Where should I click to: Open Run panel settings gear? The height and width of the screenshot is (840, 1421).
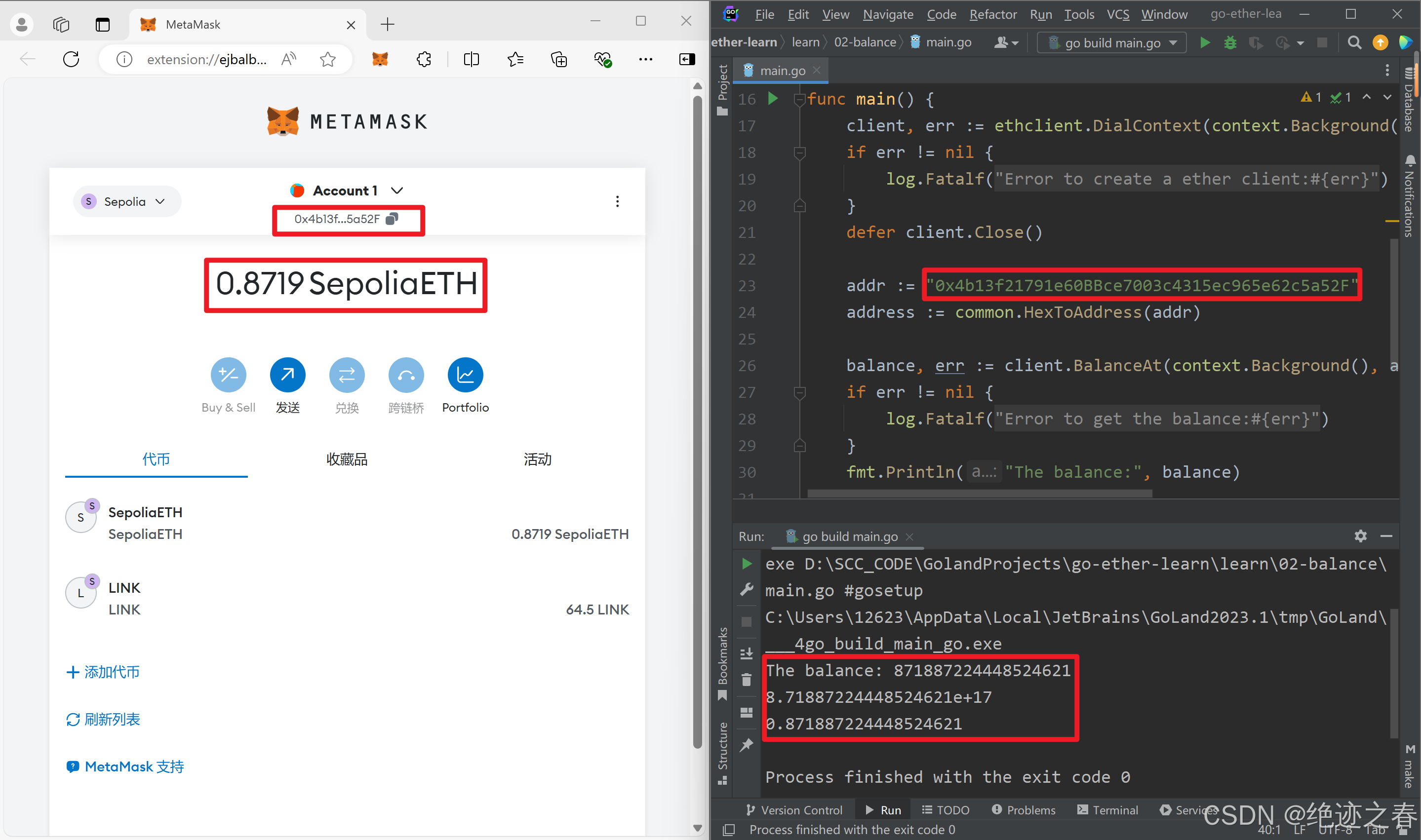pyautogui.click(x=1360, y=536)
